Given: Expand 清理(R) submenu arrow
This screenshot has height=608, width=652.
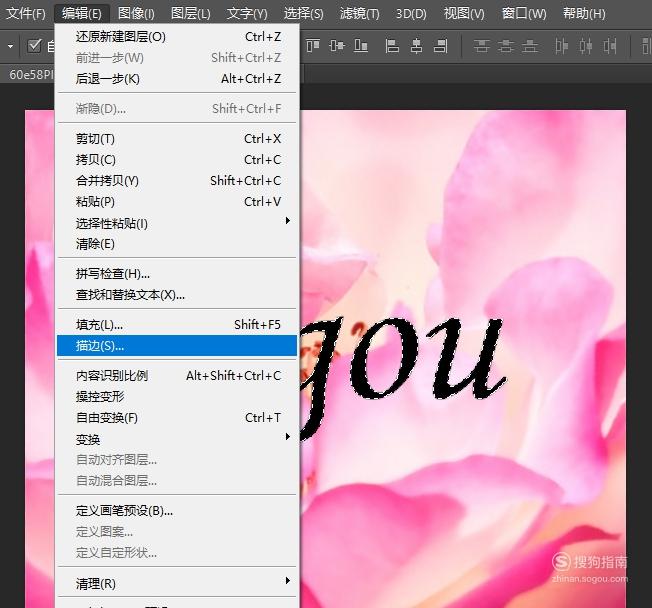Looking at the screenshot, I should point(287,581).
